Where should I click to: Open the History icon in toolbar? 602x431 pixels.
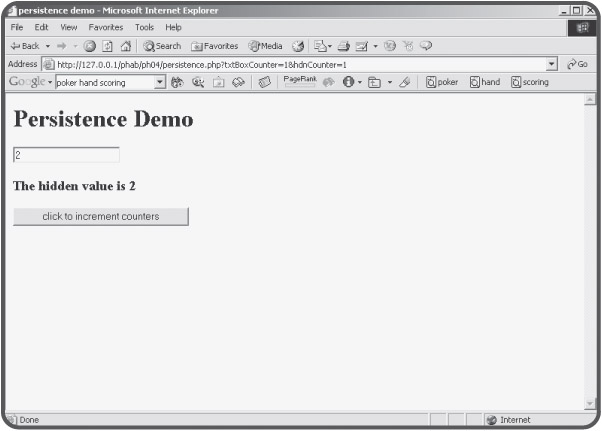[x=298, y=46]
